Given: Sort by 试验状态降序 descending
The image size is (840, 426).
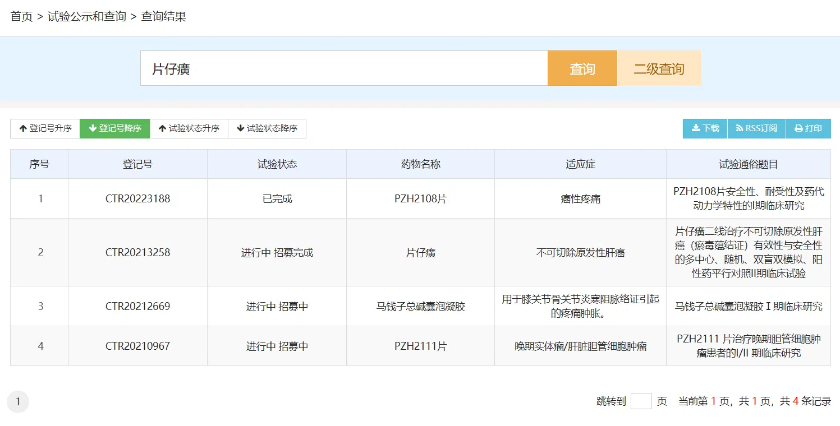Looking at the screenshot, I should click(x=267, y=129).
